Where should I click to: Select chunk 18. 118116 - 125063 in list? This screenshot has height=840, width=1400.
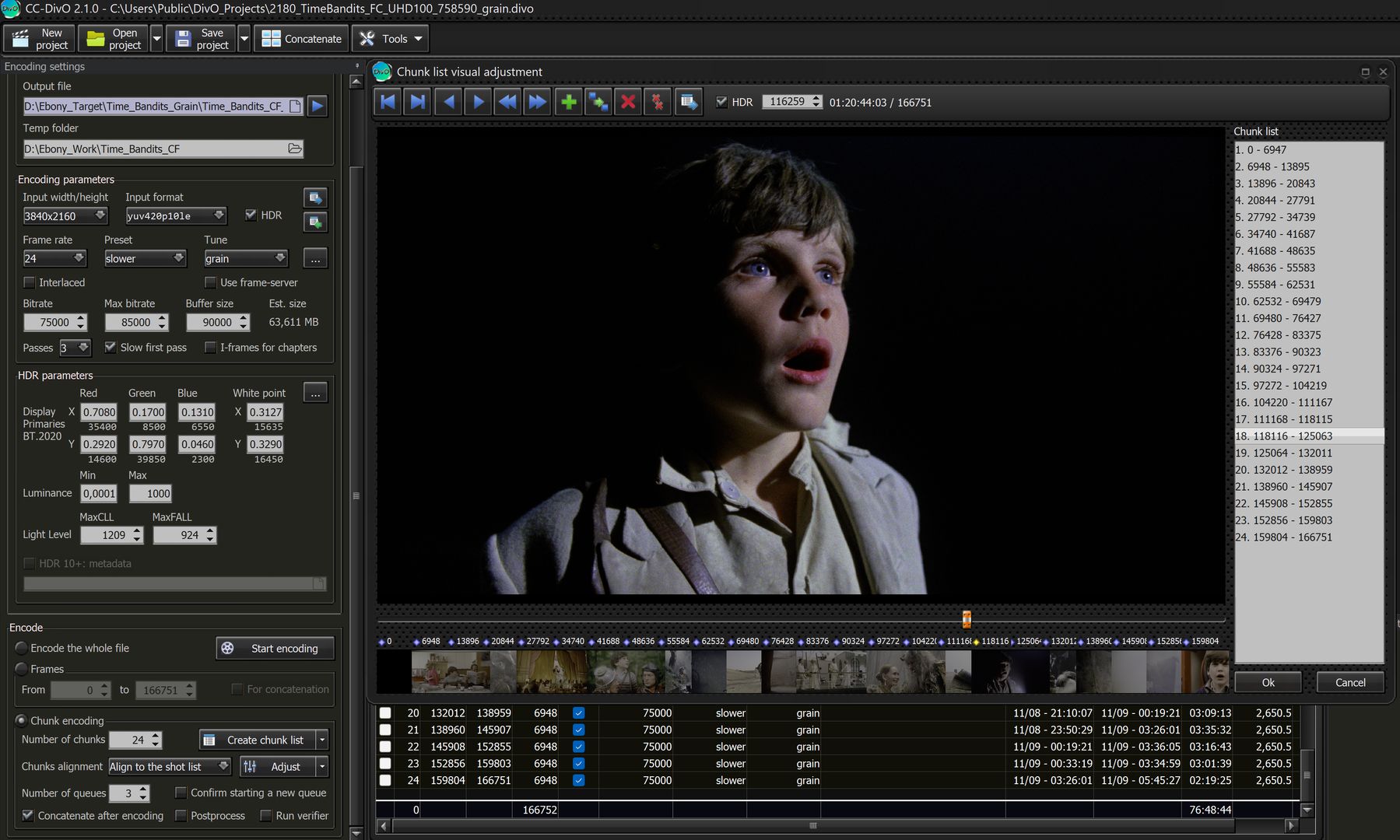(1309, 436)
